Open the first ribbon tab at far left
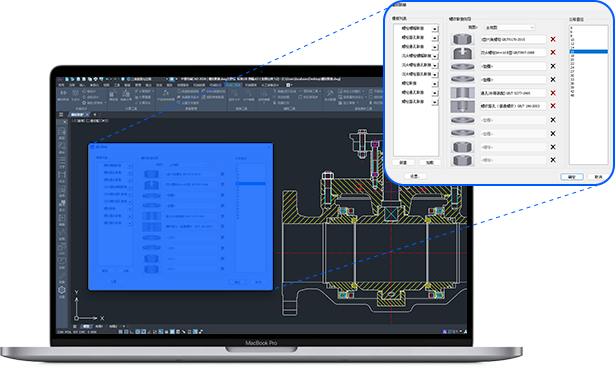This screenshot has height=369, width=615. 61,85
